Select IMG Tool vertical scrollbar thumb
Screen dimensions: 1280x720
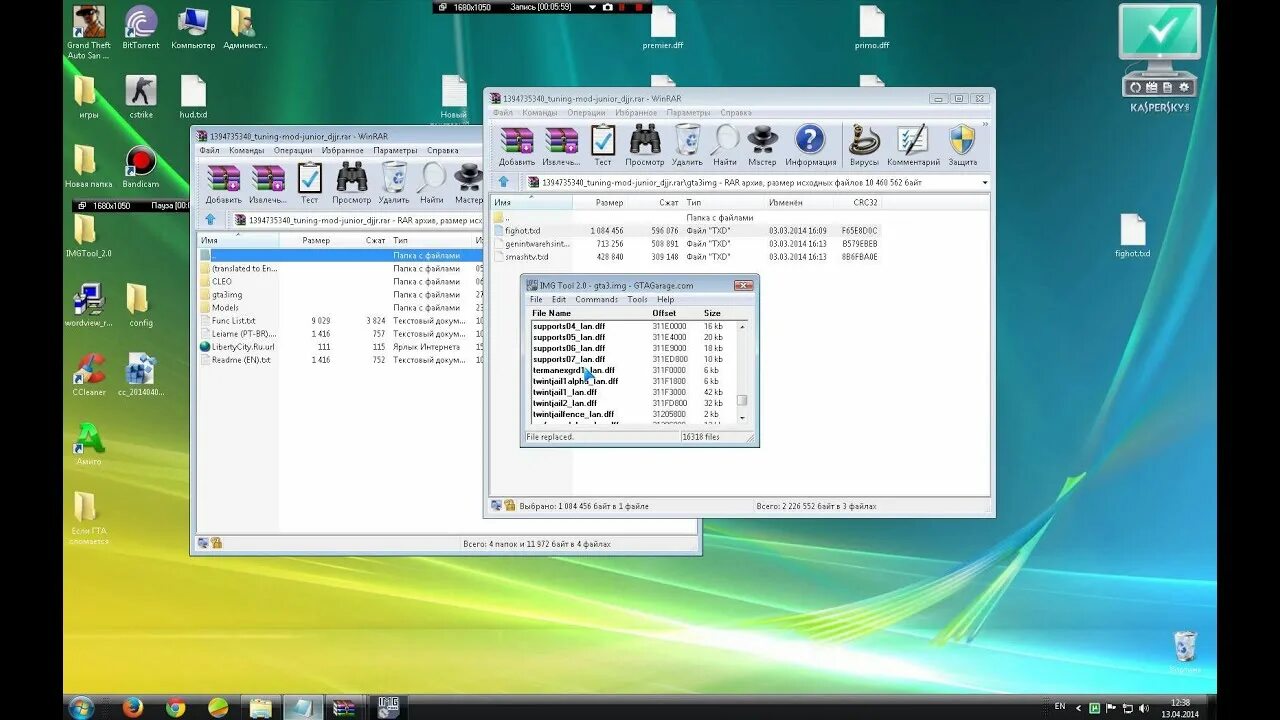click(x=742, y=401)
